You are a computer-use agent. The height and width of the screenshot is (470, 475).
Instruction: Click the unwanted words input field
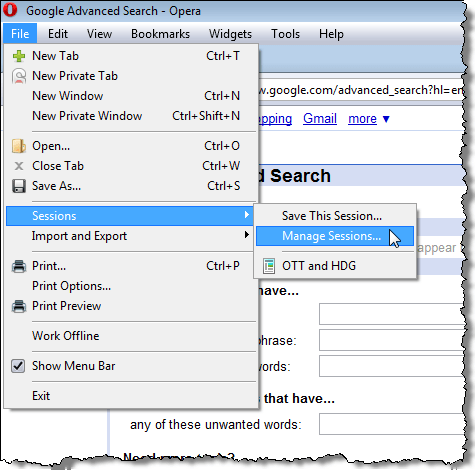click(x=392, y=424)
